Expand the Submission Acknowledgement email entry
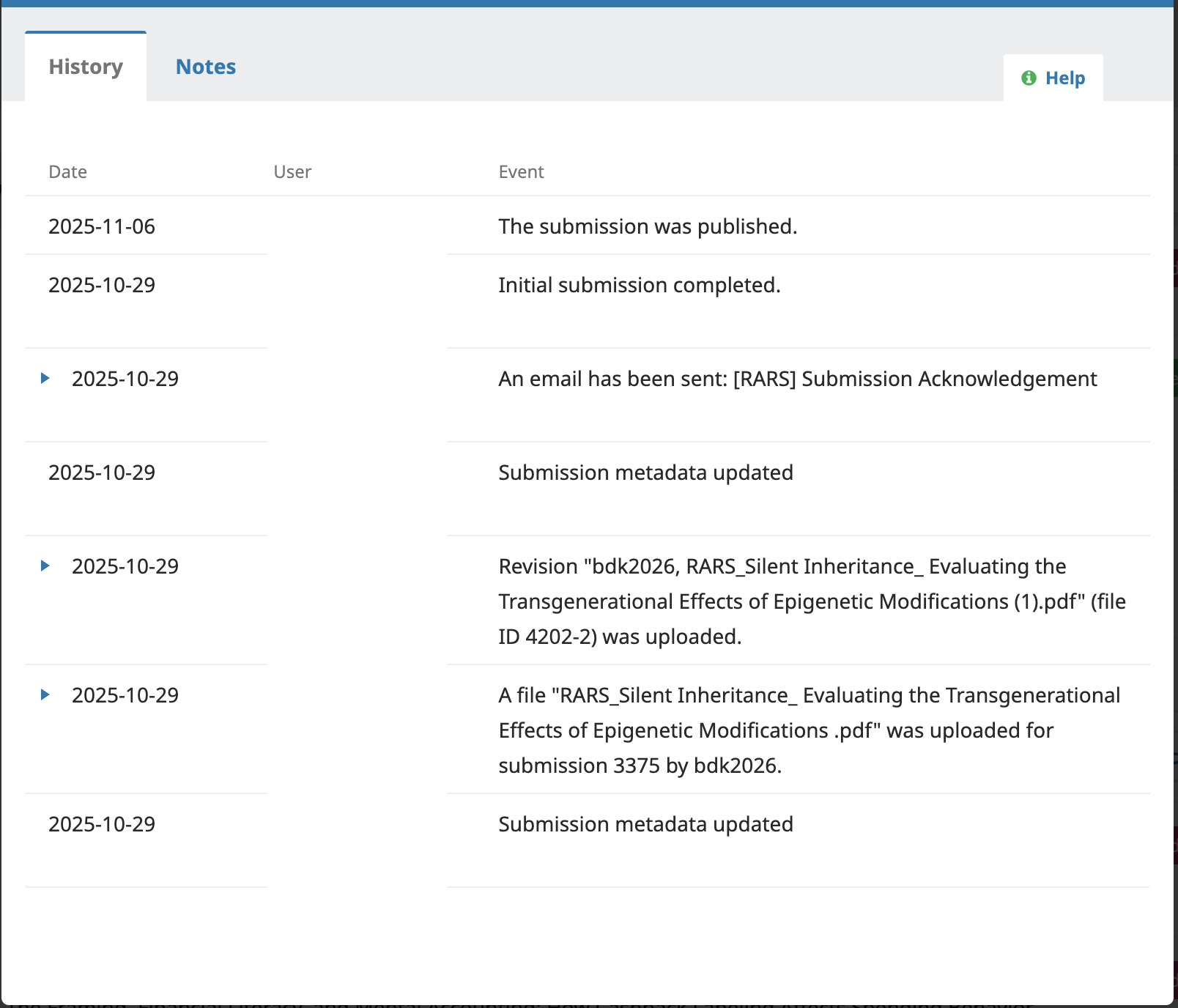The width and height of the screenshot is (1178, 1008). tap(45, 379)
